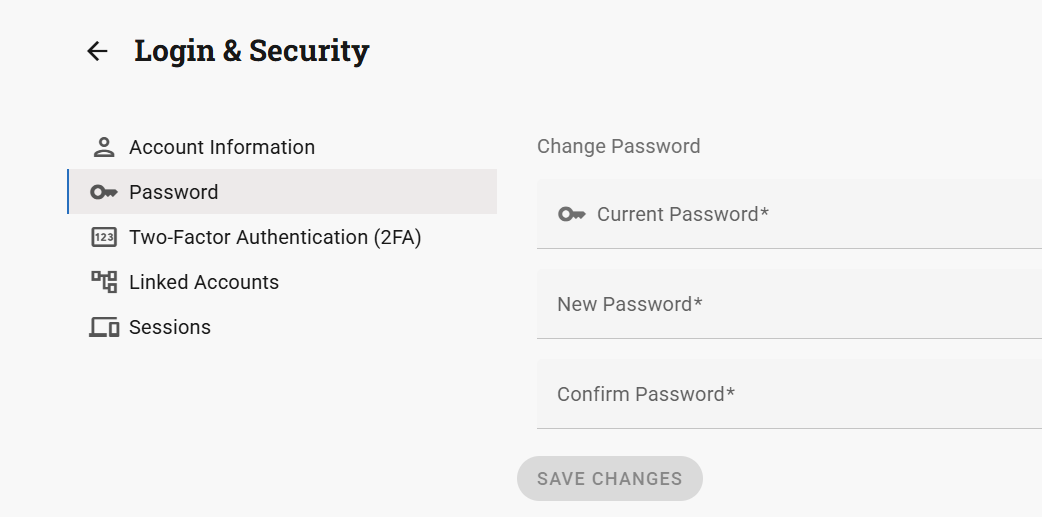Click the back arrow beside Login & Security
Image resolution: width=1042 pixels, height=517 pixels.
[97, 51]
